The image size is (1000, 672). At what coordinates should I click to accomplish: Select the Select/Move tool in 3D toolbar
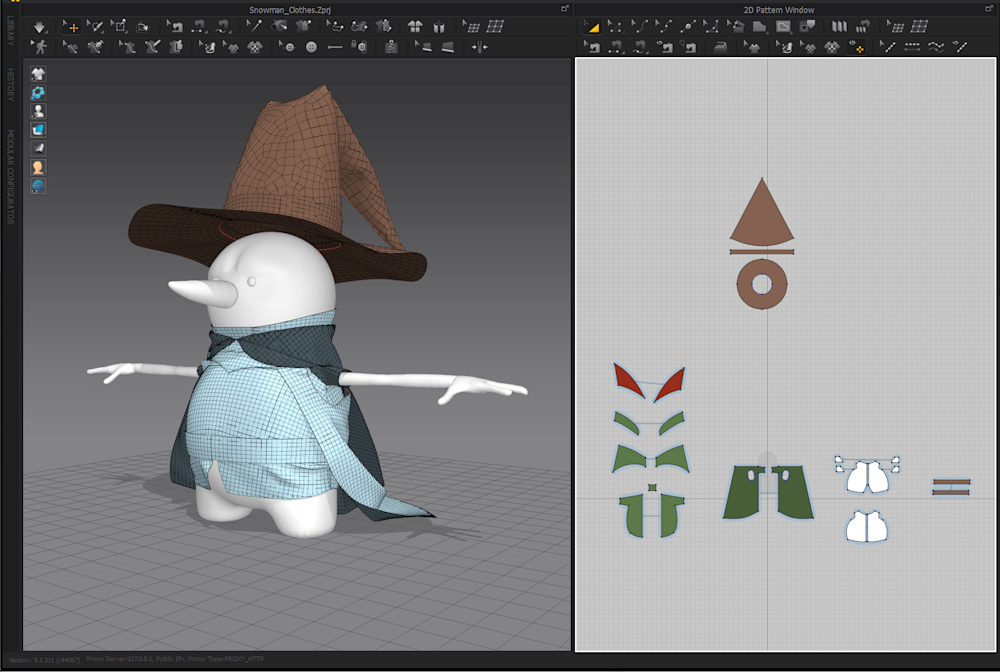coord(71,27)
